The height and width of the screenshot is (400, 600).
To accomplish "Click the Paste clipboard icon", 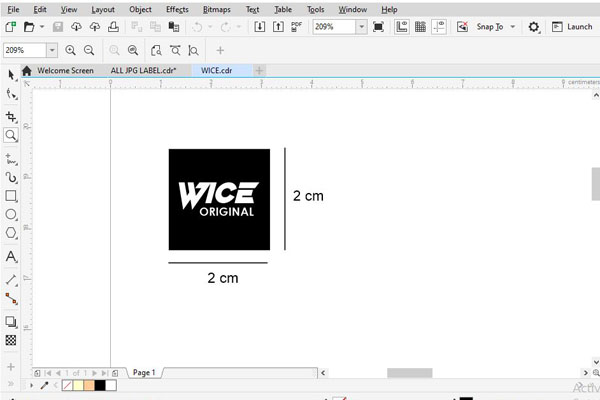I will click(x=174, y=27).
